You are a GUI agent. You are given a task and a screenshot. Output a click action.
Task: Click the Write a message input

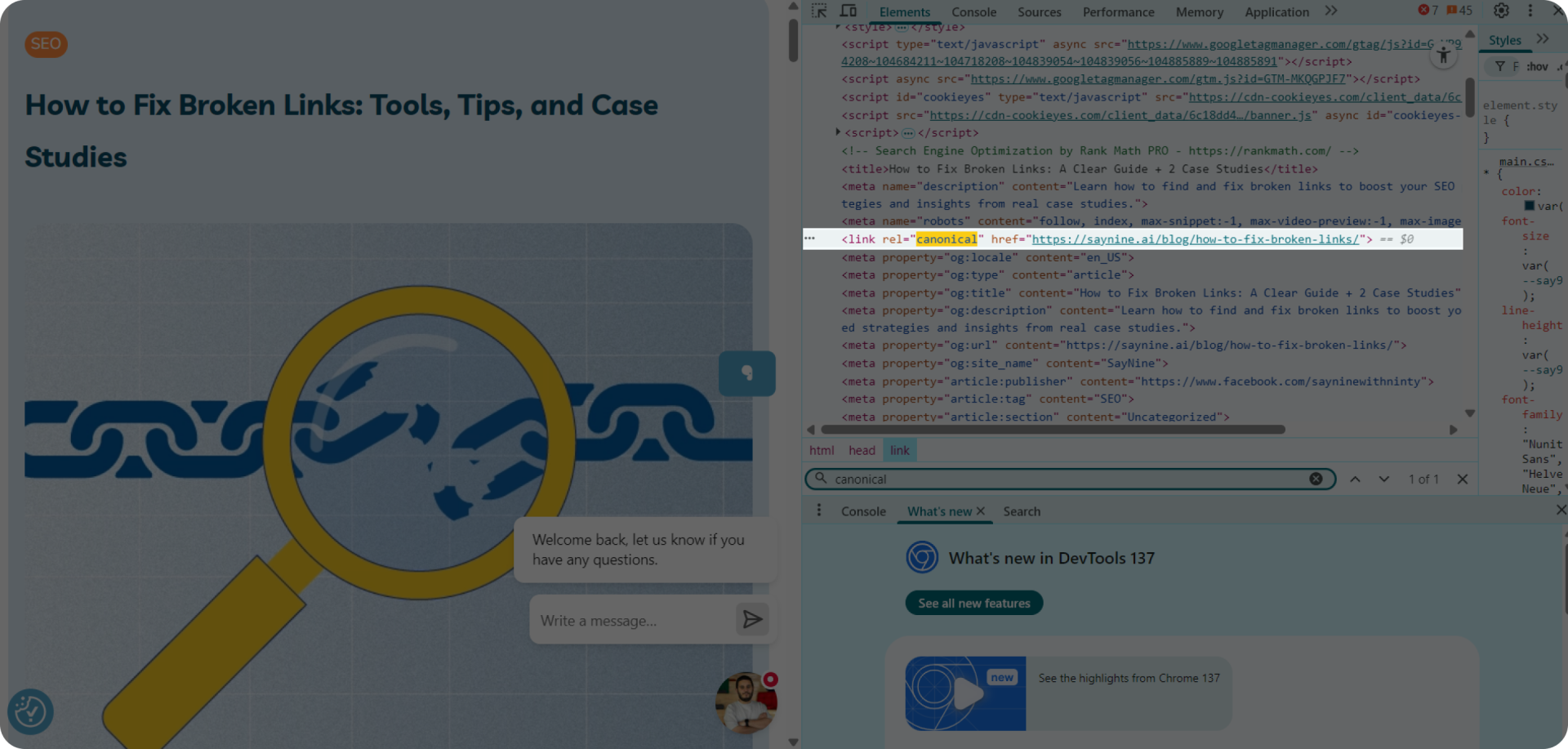coord(632,620)
